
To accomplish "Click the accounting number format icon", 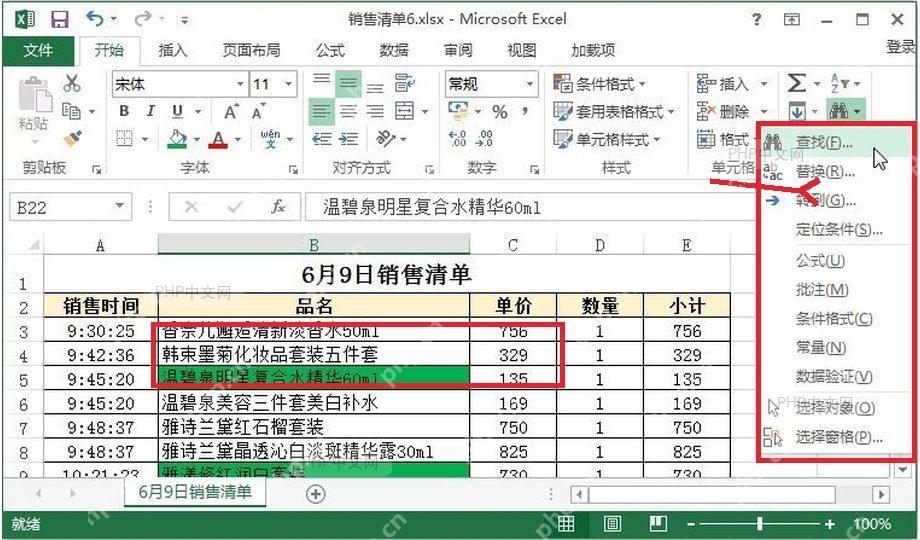I will 458,110.
